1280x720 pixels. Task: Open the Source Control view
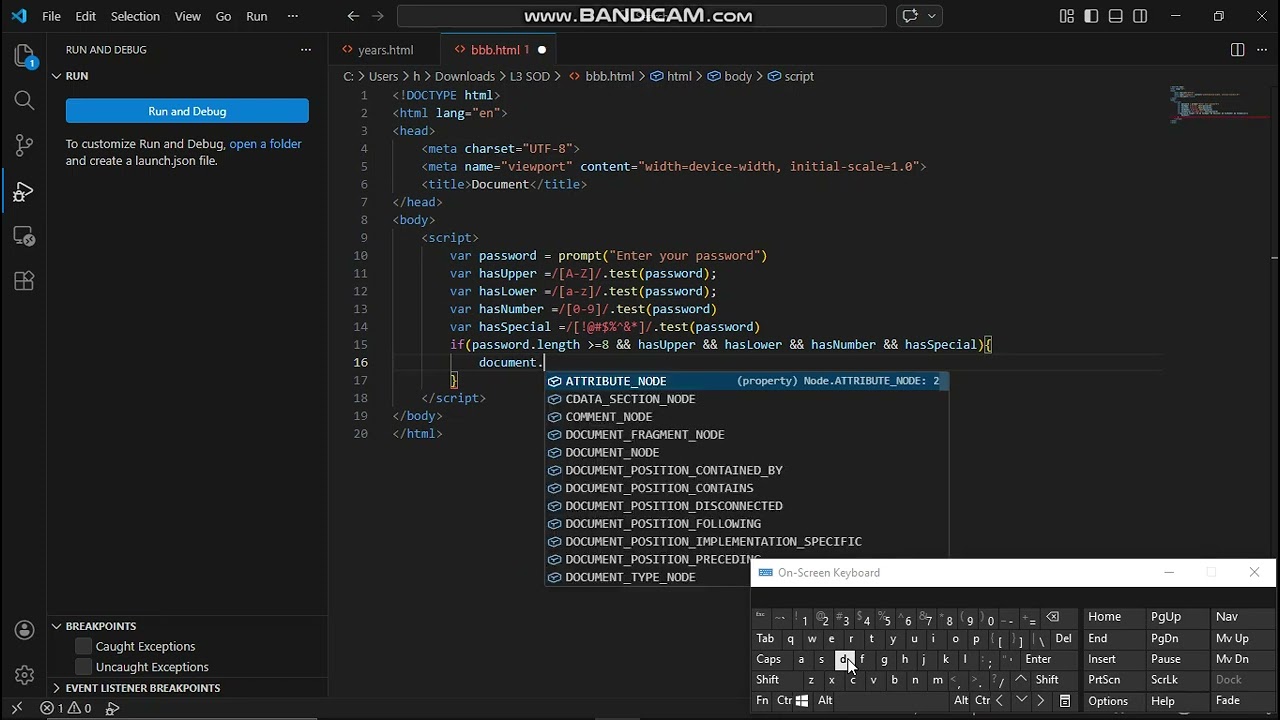coord(24,145)
